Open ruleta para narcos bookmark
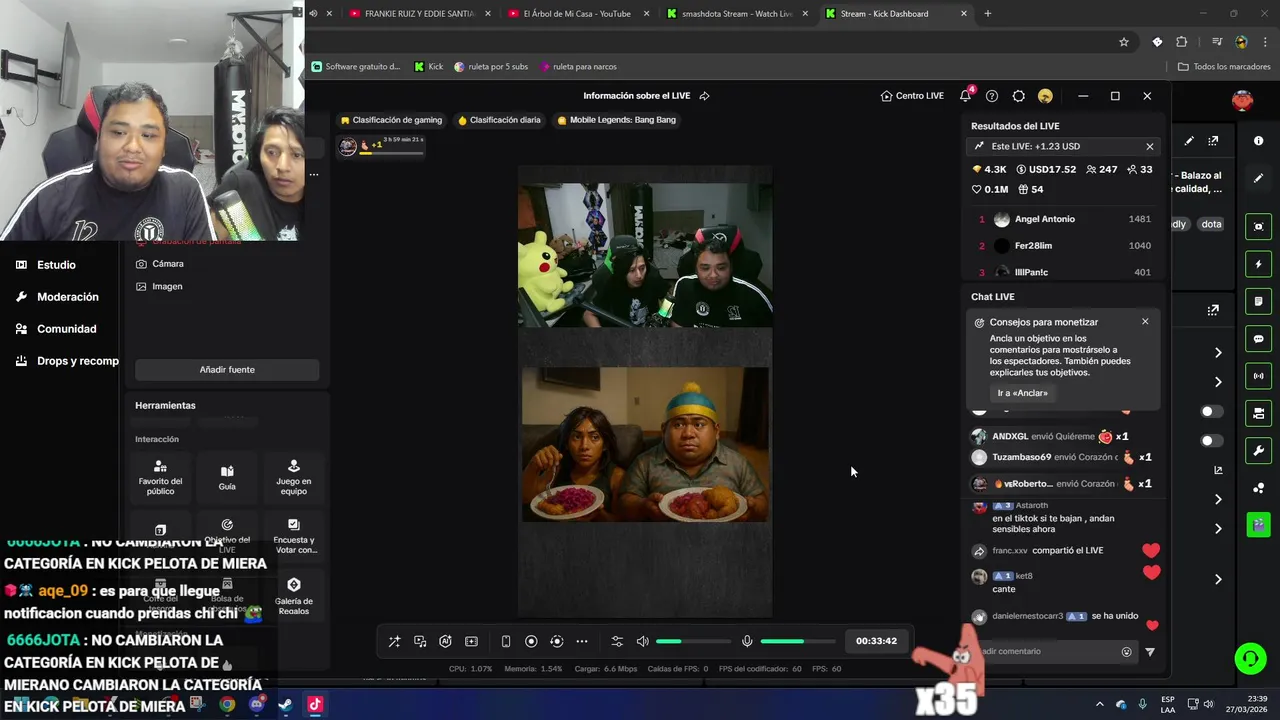 click(x=578, y=67)
